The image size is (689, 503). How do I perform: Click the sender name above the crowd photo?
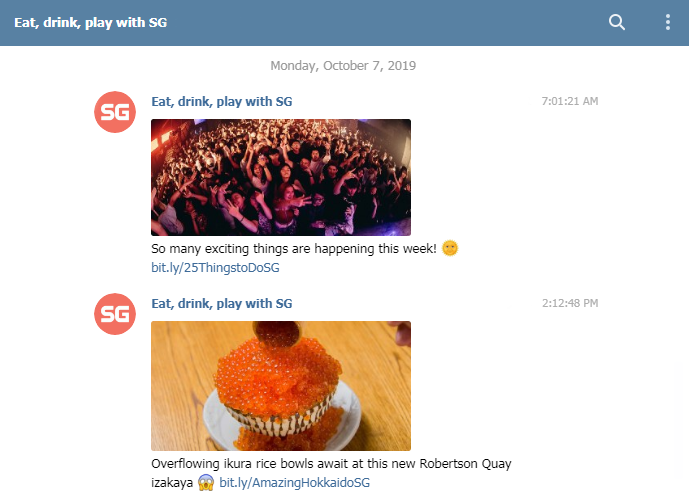[221, 101]
